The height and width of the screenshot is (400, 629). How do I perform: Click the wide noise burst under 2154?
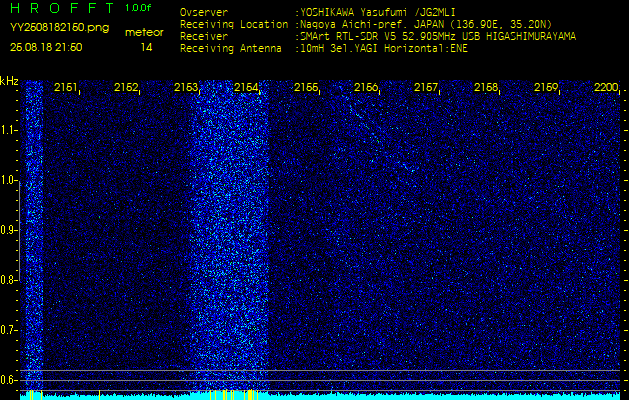click(x=229, y=235)
